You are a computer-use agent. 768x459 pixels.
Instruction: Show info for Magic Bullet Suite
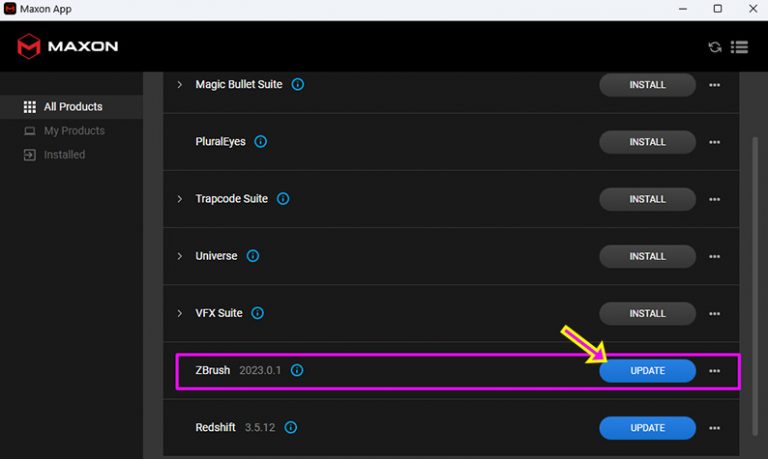(298, 85)
